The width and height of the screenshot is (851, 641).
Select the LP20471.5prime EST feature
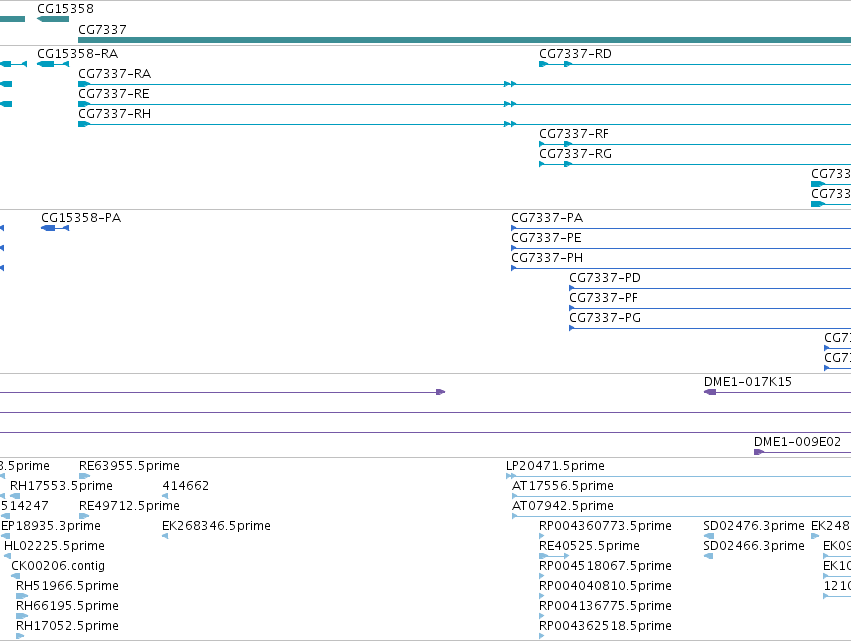[678, 476]
